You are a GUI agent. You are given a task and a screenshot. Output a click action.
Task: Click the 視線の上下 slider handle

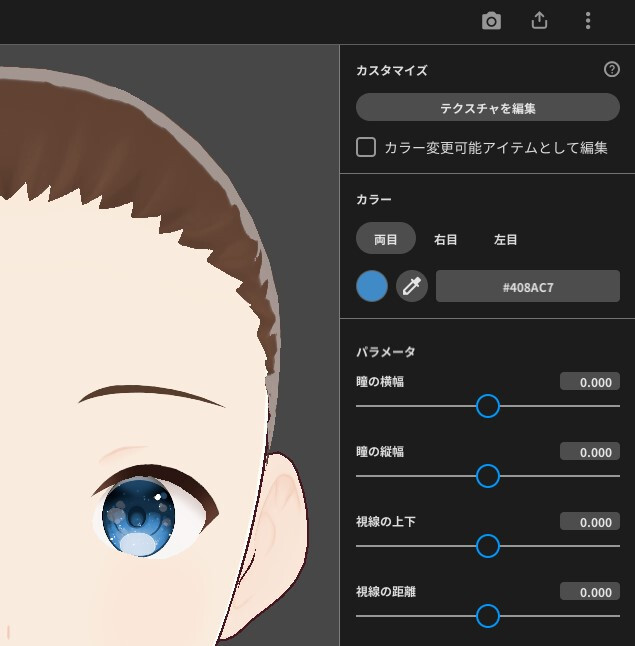pyautogui.click(x=488, y=546)
